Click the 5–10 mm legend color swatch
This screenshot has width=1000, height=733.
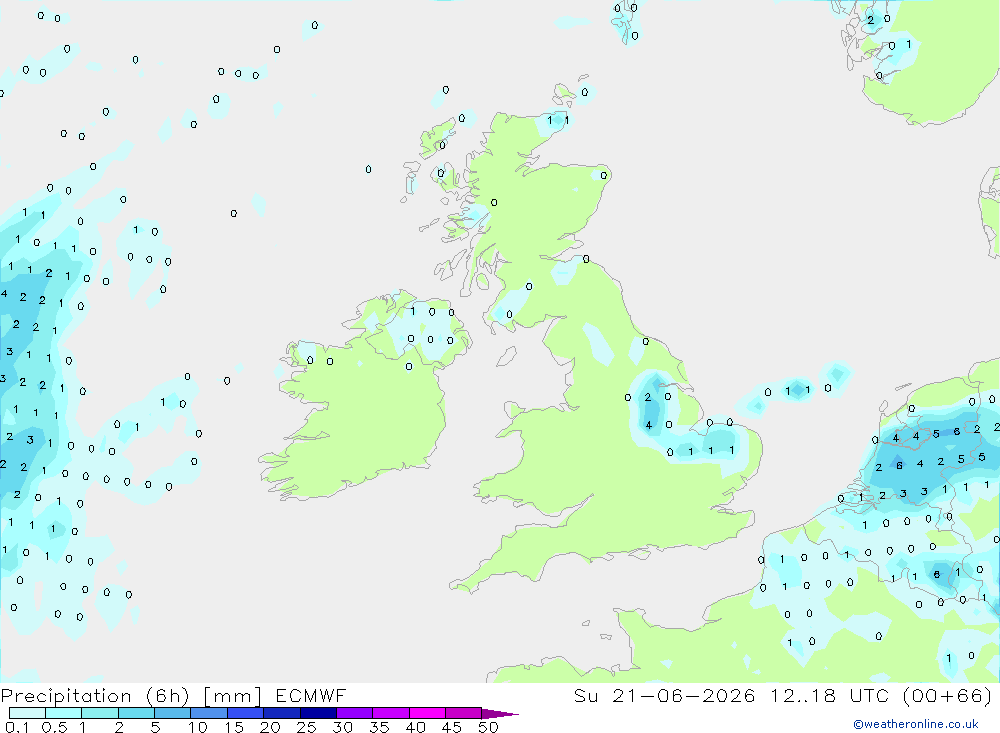[x=173, y=713]
